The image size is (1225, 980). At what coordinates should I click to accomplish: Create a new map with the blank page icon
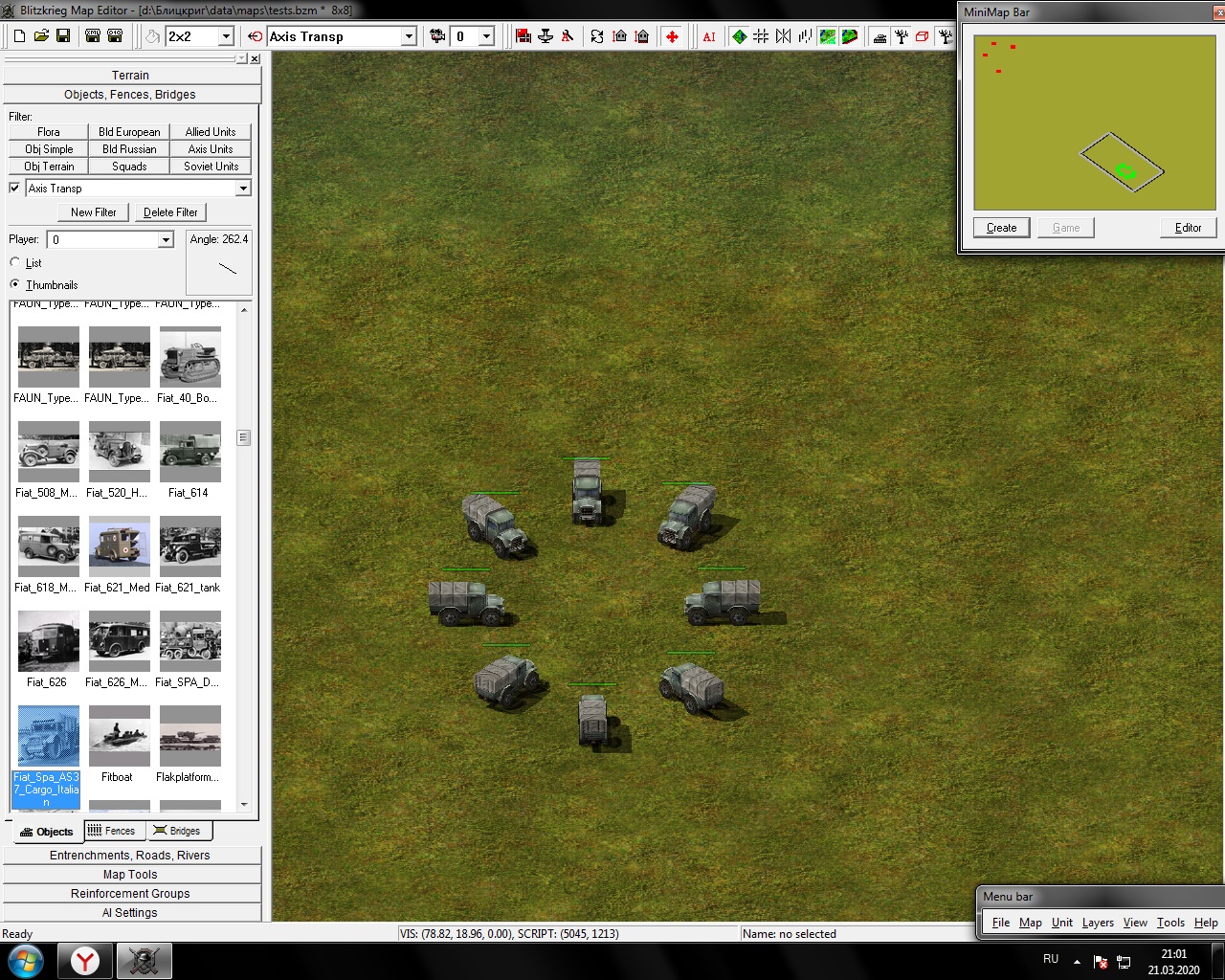pos(19,36)
